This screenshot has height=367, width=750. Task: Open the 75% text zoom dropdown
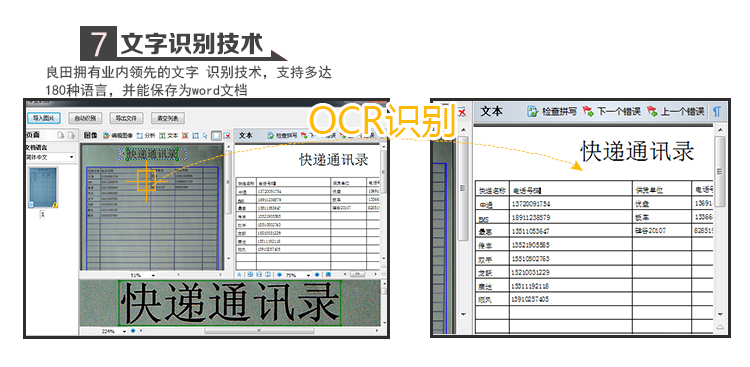[x=298, y=275]
